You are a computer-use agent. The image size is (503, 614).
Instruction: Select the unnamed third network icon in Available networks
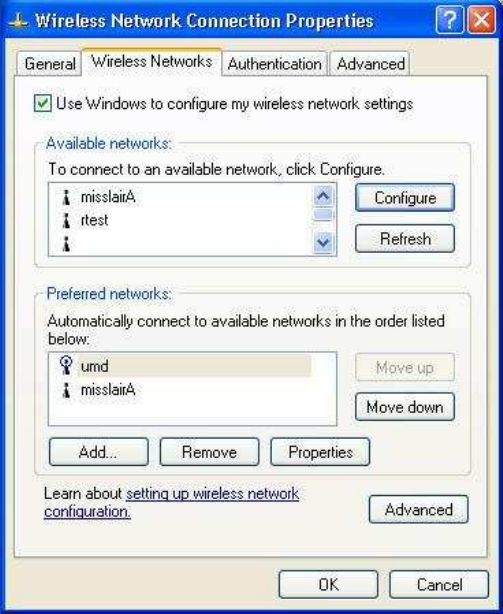(67, 244)
